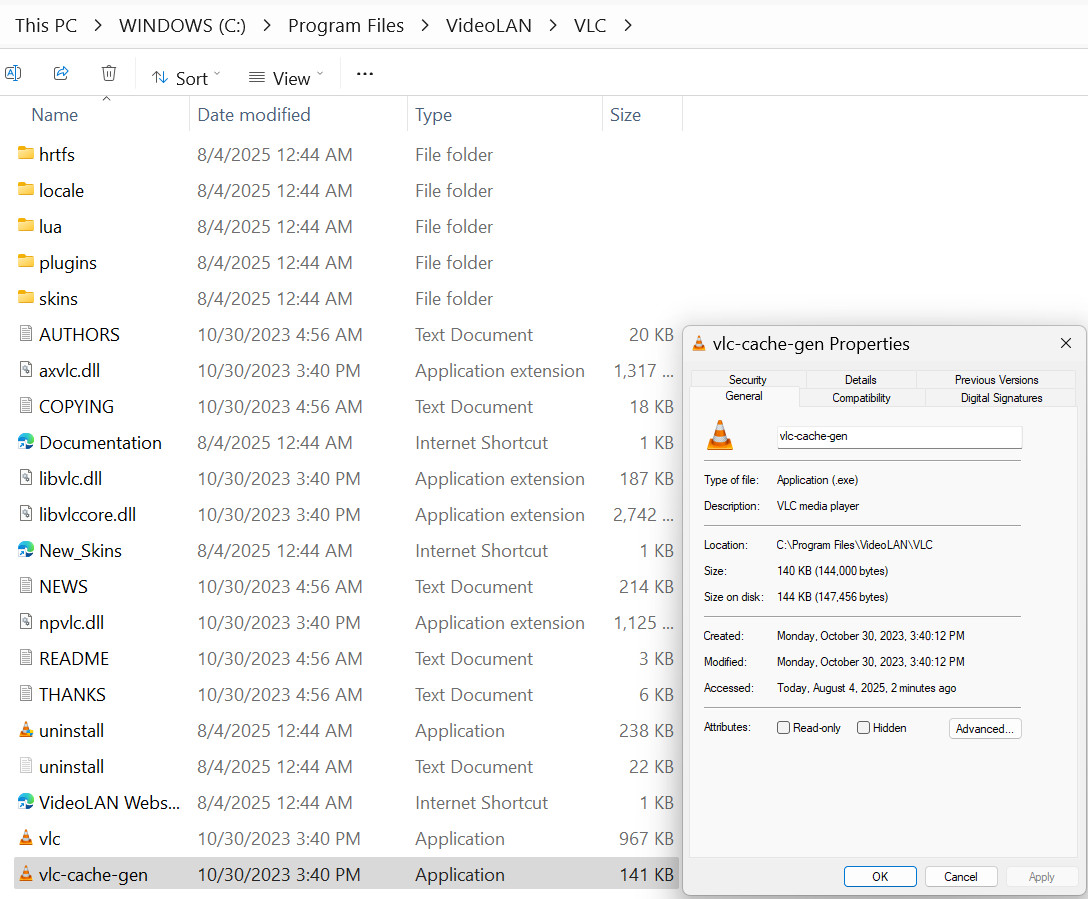This screenshot has width=1088, height=899.
Task: Open the Previous Versions tab
Action: (x=996, y=379)
